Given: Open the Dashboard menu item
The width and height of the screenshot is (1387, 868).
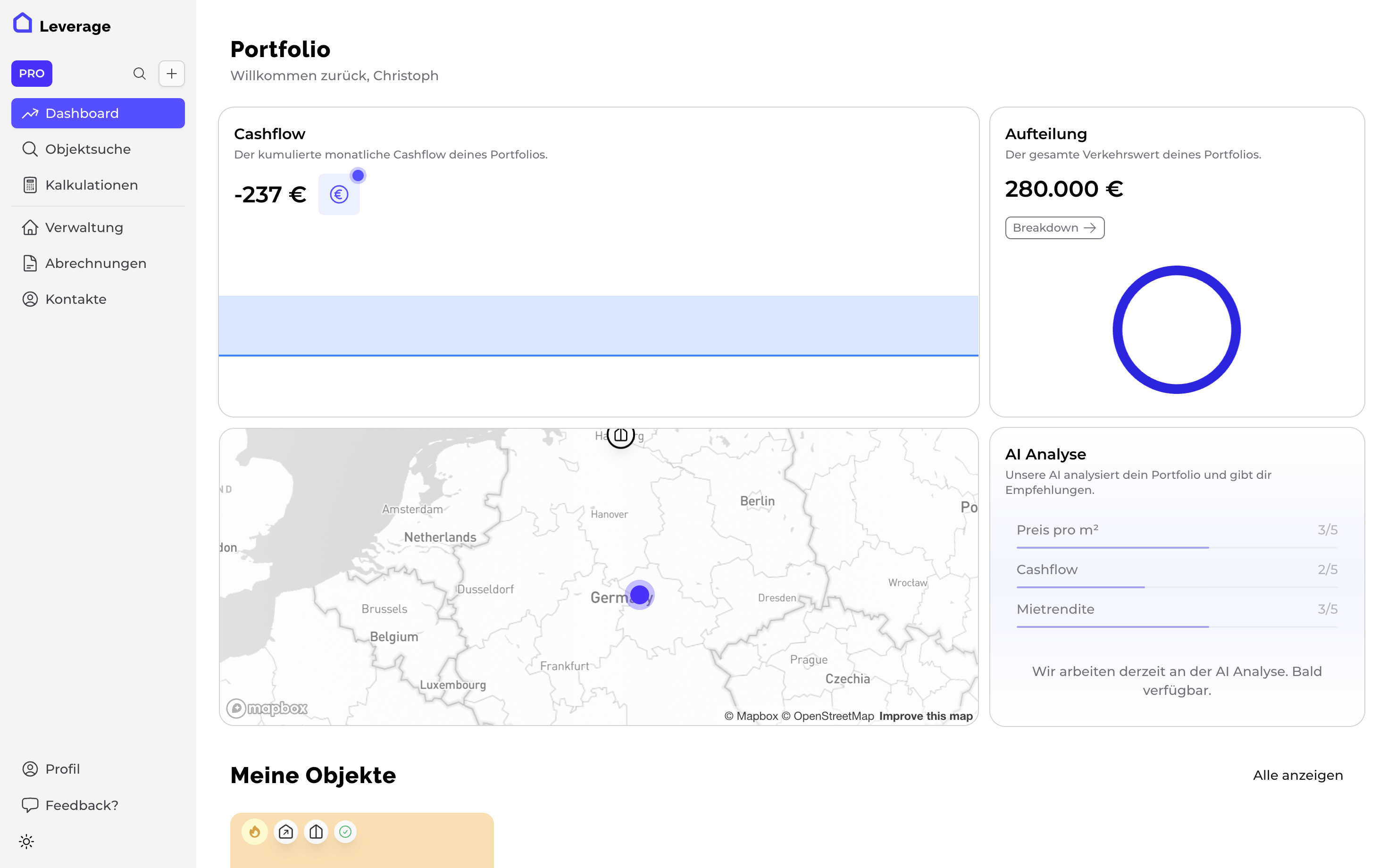Looking at the screenshot, I should pyautogui.click(x=98, y=113).
